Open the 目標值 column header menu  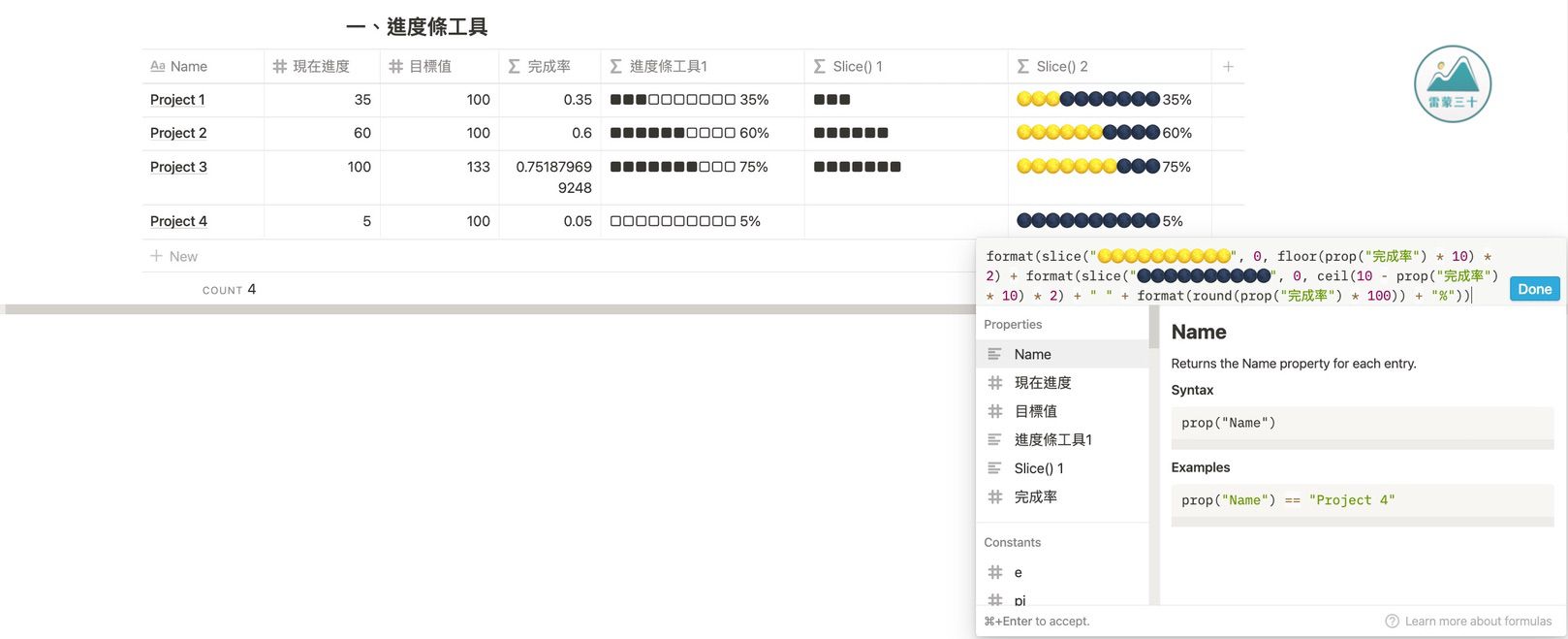(429, 67)
